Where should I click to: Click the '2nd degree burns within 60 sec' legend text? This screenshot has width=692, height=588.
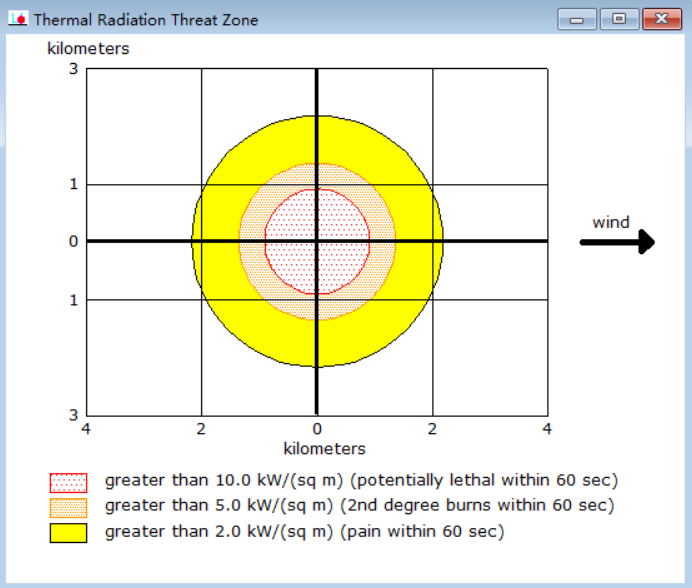click(477, 505)
